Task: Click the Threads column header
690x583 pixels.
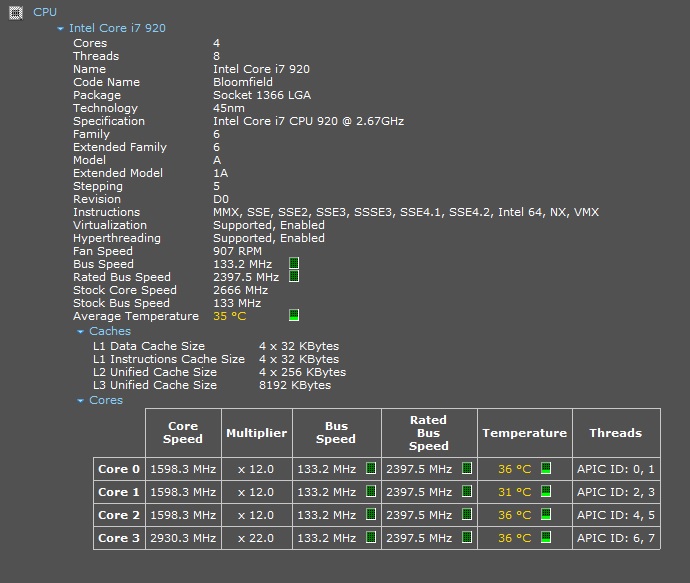Action: point(616,433)
